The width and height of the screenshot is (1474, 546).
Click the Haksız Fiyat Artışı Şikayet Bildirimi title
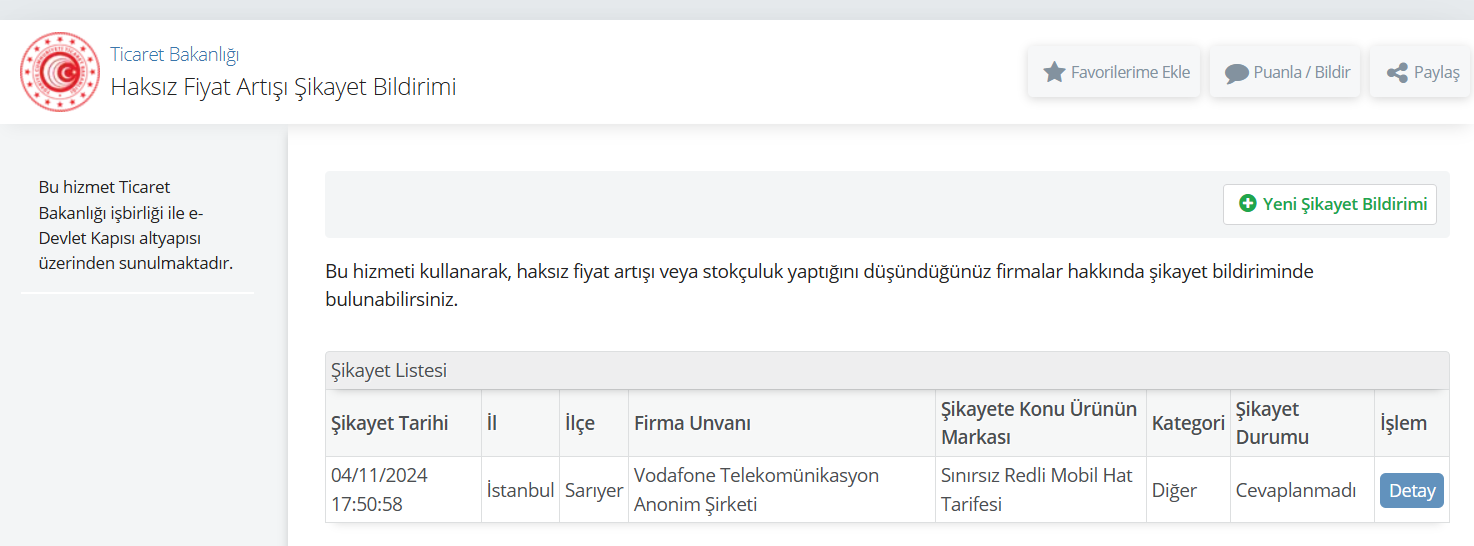[283, 87]
